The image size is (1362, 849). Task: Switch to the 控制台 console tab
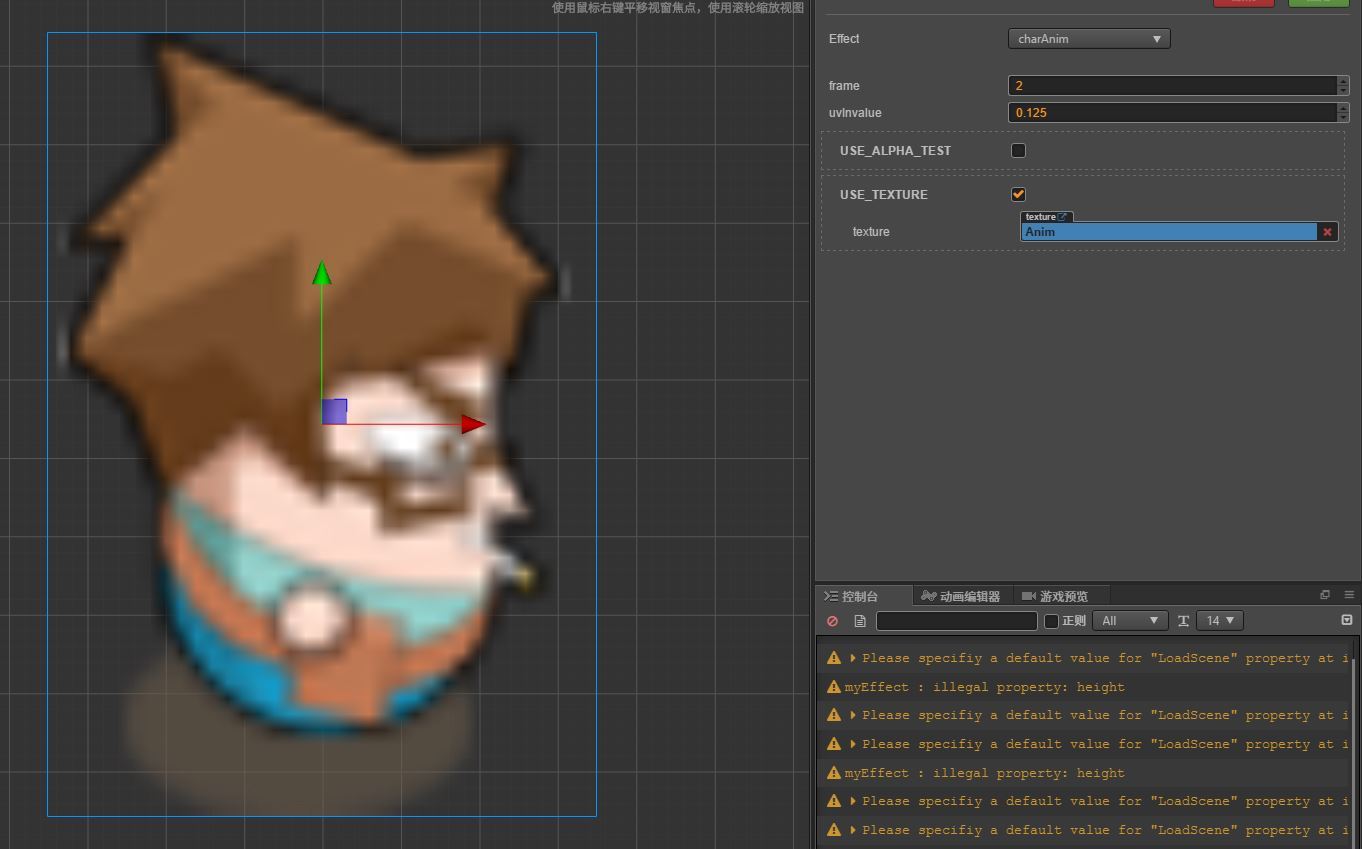[x=862, y=596]
